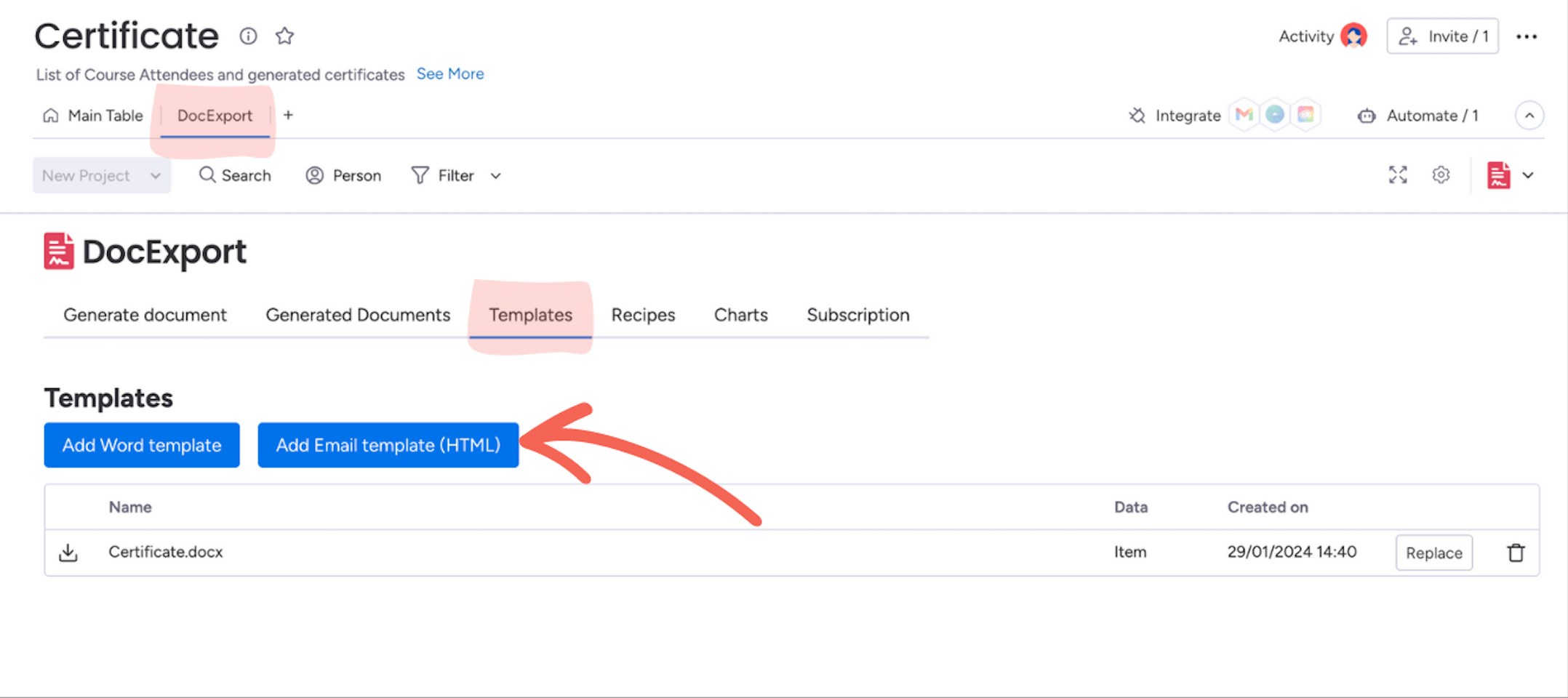The width and height of the screenshot is (1568, 698).
Task: Click the DocExport logo heading
Action: tap(145, 252)
